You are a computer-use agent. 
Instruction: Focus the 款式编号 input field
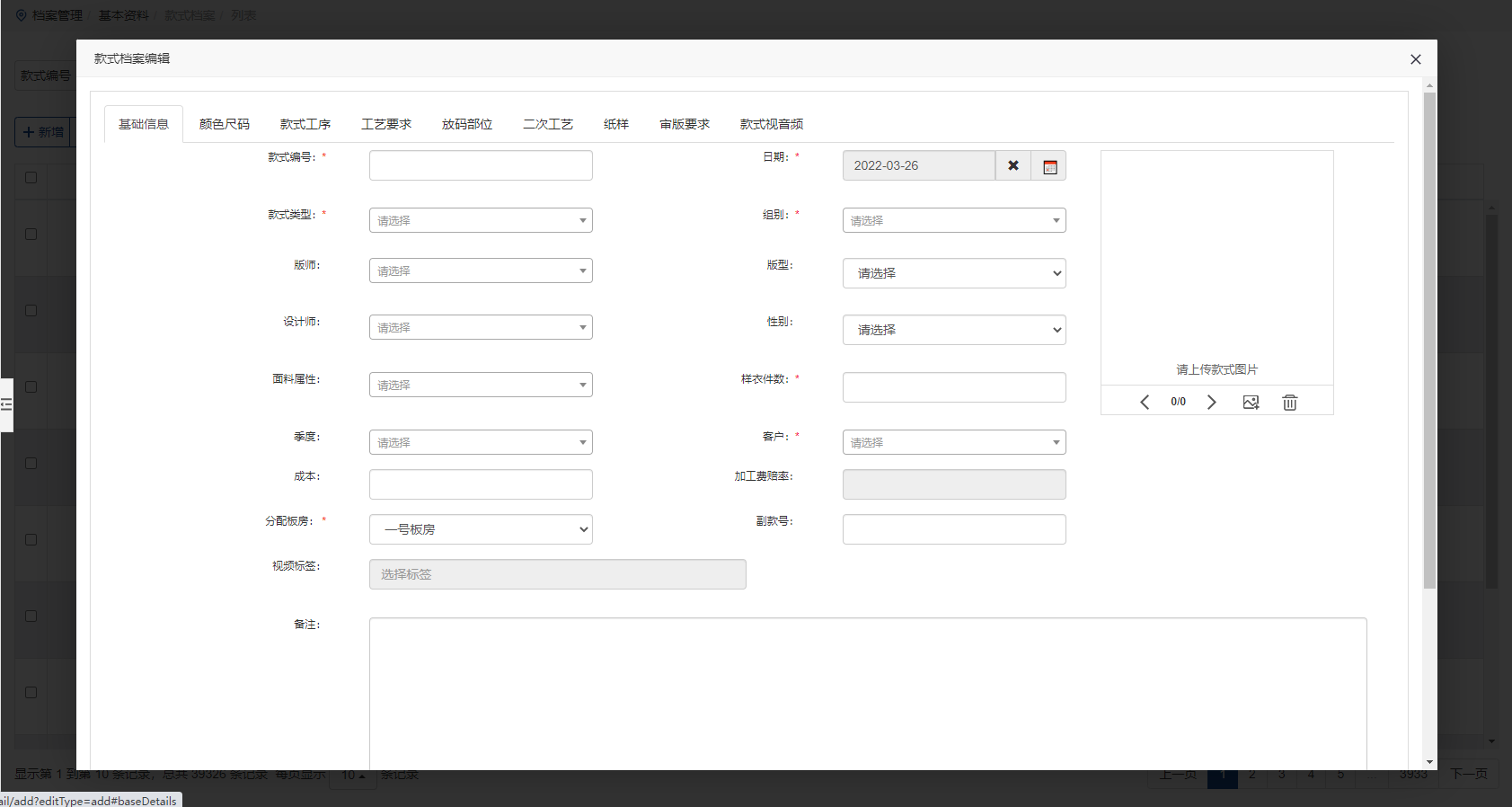(x=481, y=165)
